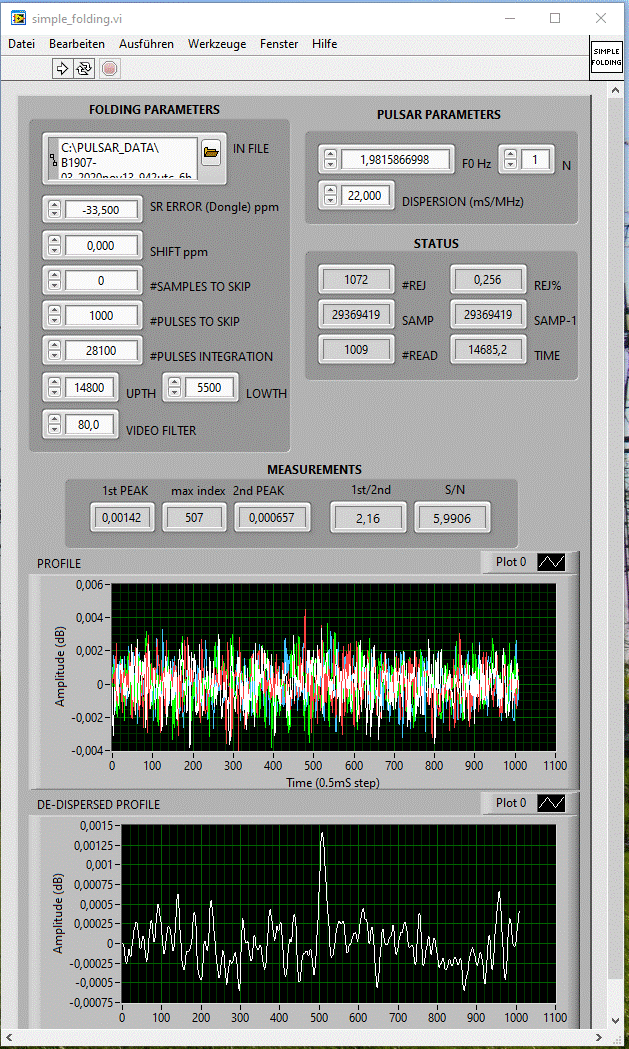The image size is (629, 1049).
Task: Click the LabVIEW icon in title bar
Action: coord(18,18)
